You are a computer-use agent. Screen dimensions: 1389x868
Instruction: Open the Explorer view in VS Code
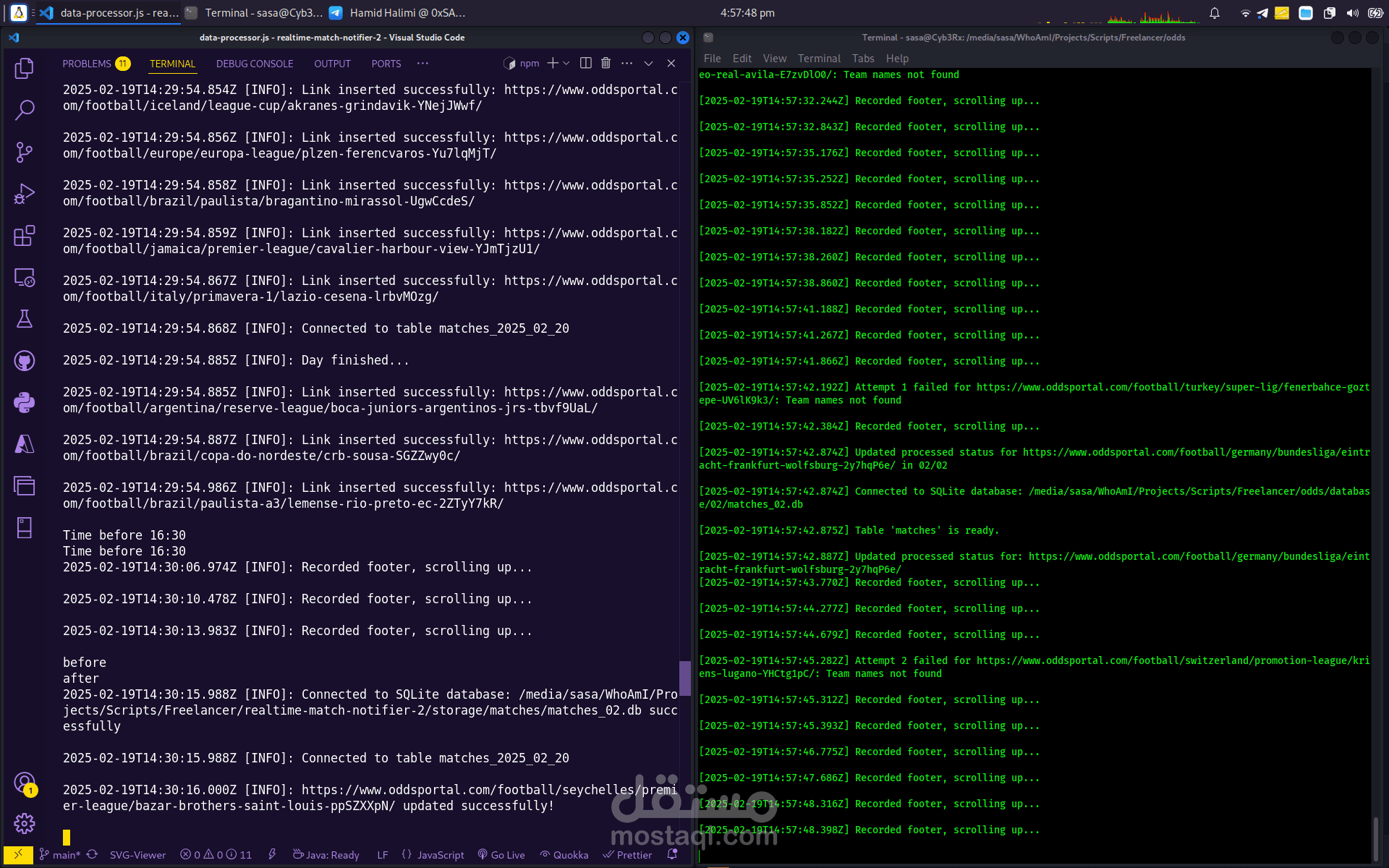(25, 68)
